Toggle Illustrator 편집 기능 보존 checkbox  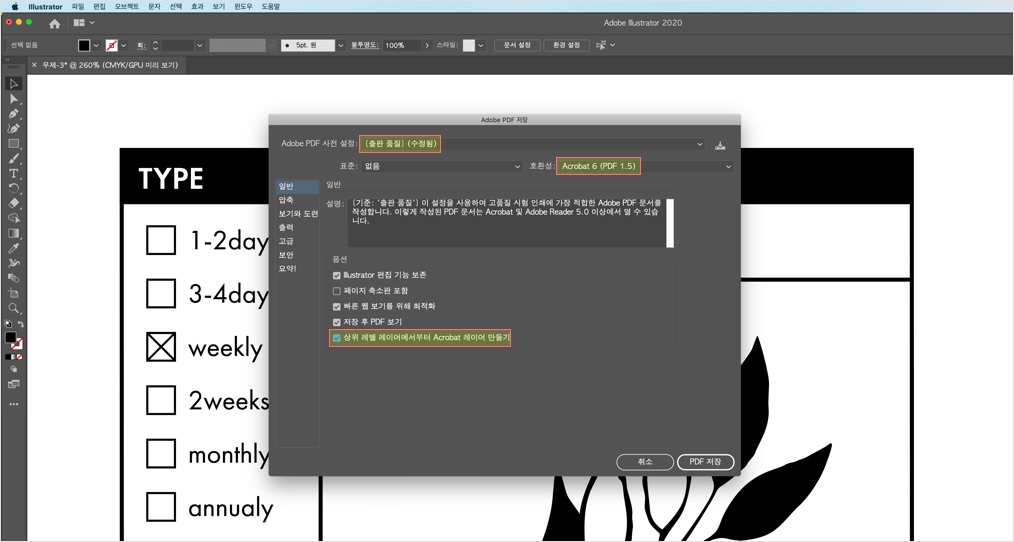point(336,276)
